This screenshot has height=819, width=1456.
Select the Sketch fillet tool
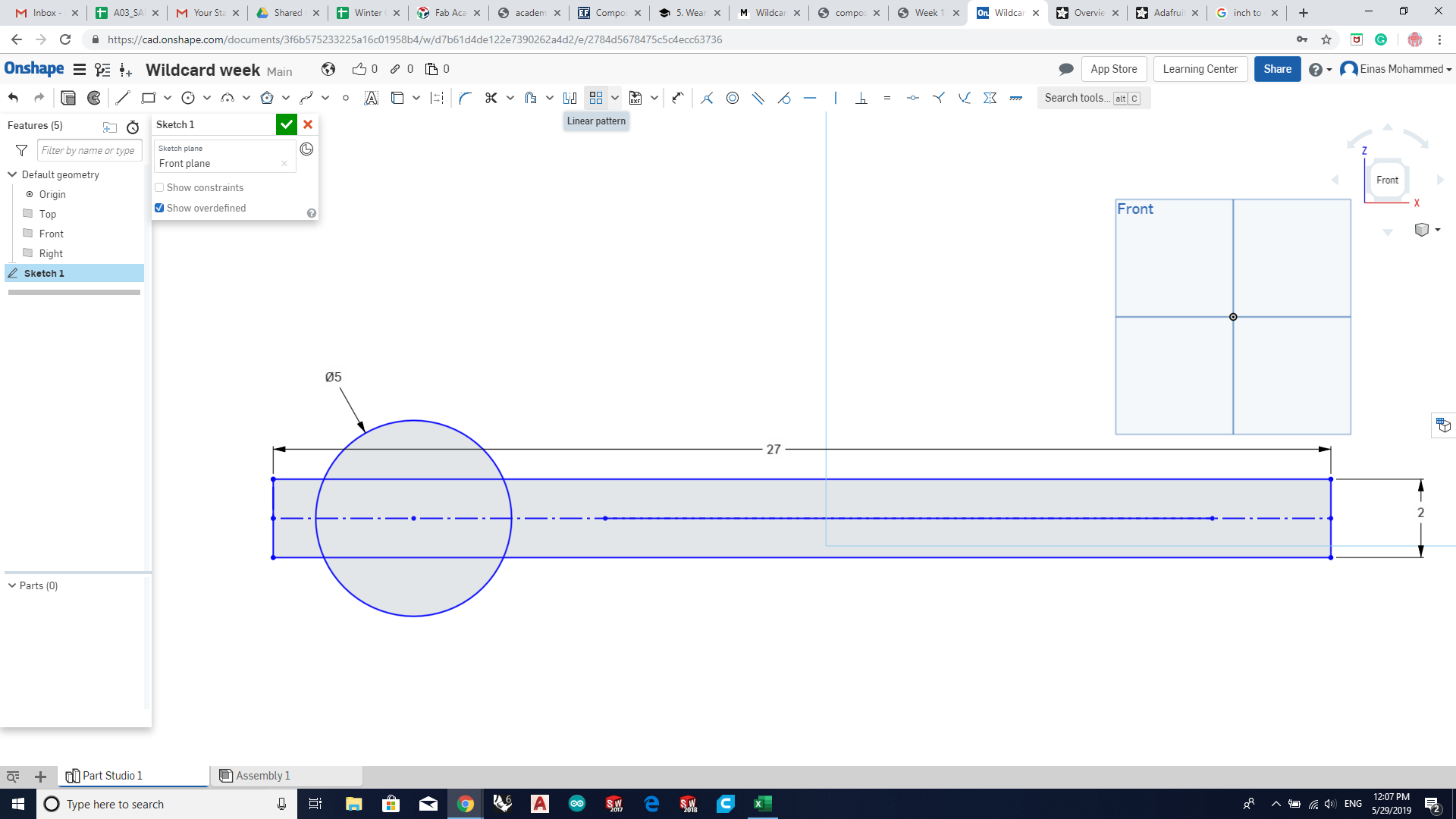pyautogui.click(x=466, y=98)
